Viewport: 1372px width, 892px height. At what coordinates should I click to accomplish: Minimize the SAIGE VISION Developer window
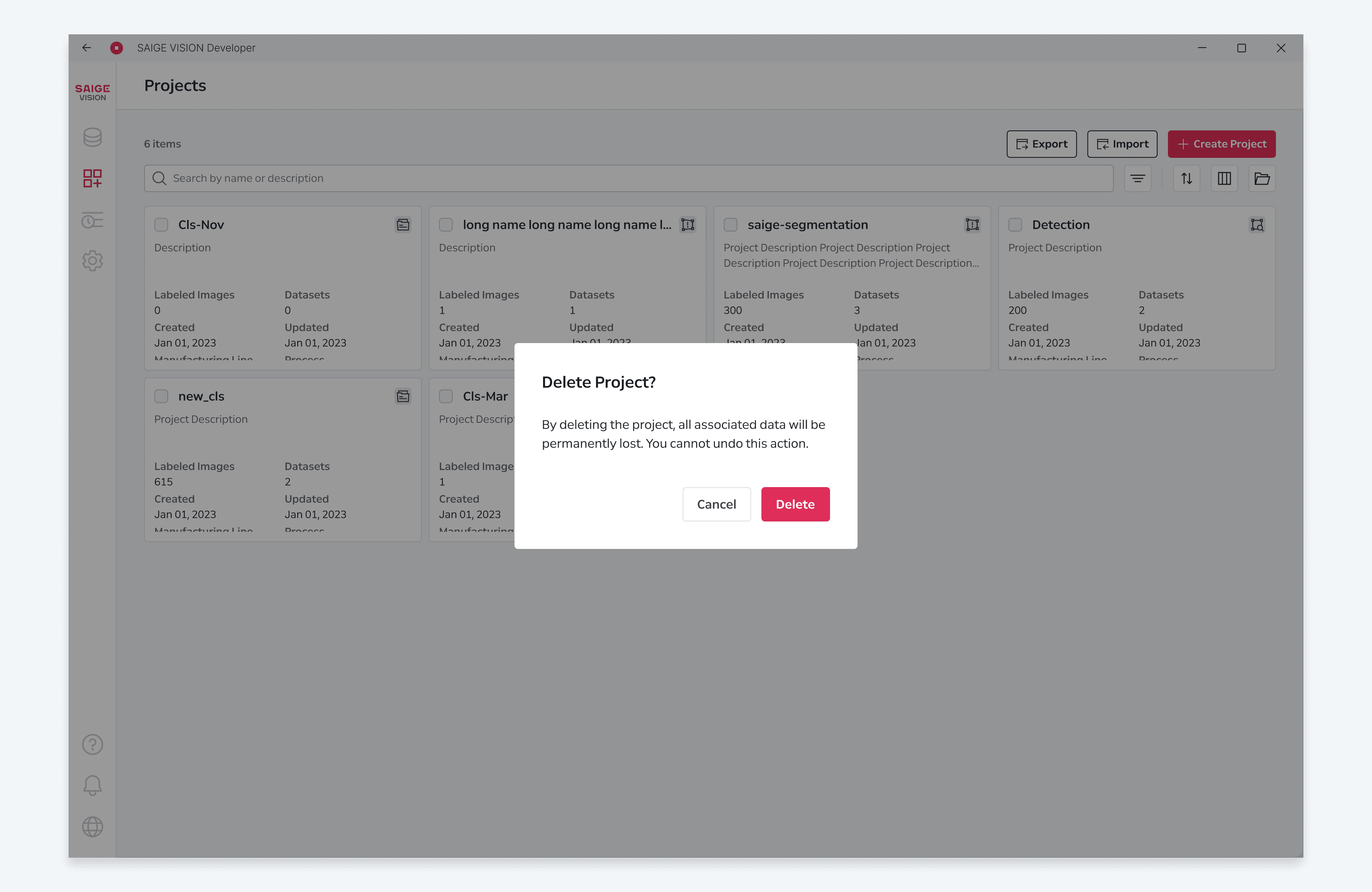point(1202,48)
